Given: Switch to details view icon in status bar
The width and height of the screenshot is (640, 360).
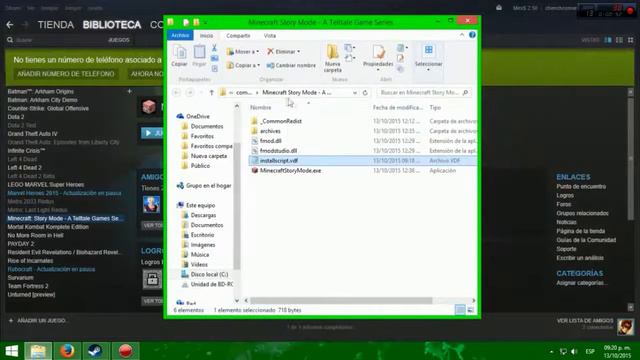Looking at the screenshot, I should coord(460,310).
